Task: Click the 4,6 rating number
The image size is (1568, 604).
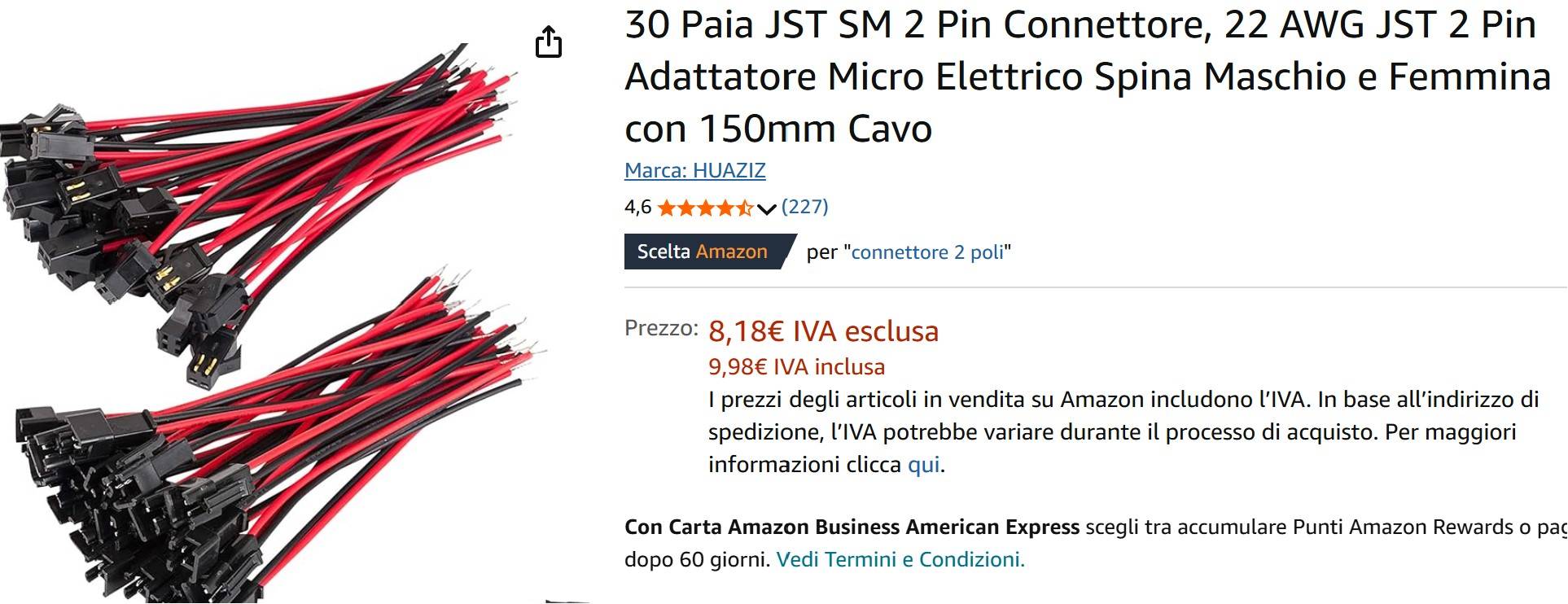Action: tap(637, 208)
